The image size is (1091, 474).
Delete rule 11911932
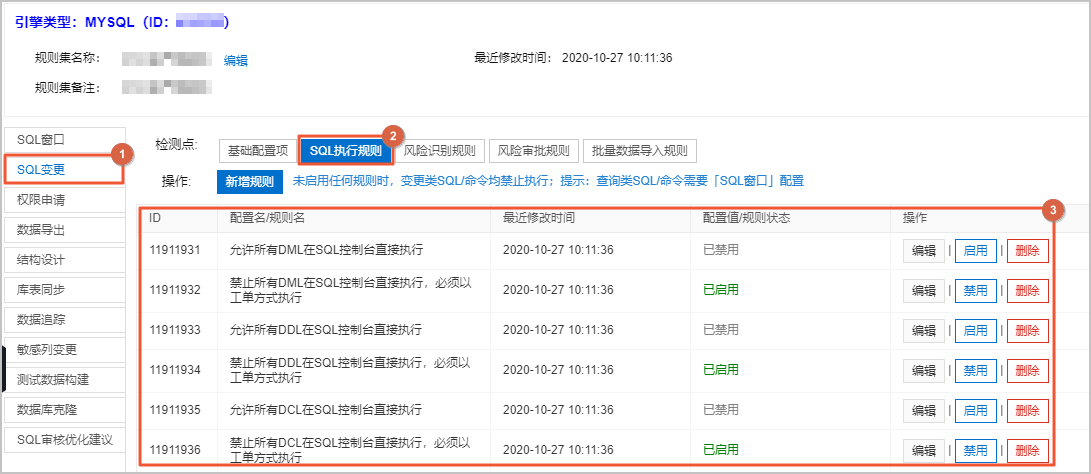(x=1028, y=290)
